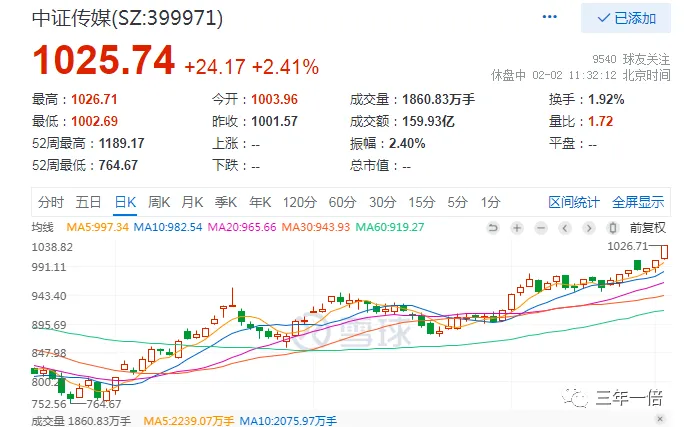The image size is (684, 427).
Task: Click the 最低 value 1002.69
Action: (x=94, y=121)
